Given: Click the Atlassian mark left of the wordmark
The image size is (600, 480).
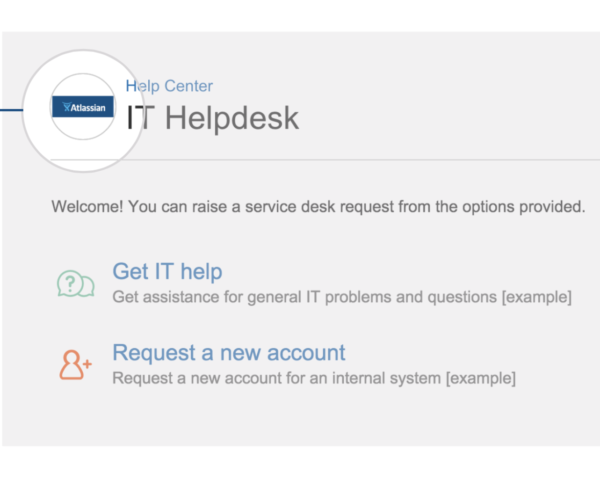Looking at the screenshot, I should coord(67,107).
